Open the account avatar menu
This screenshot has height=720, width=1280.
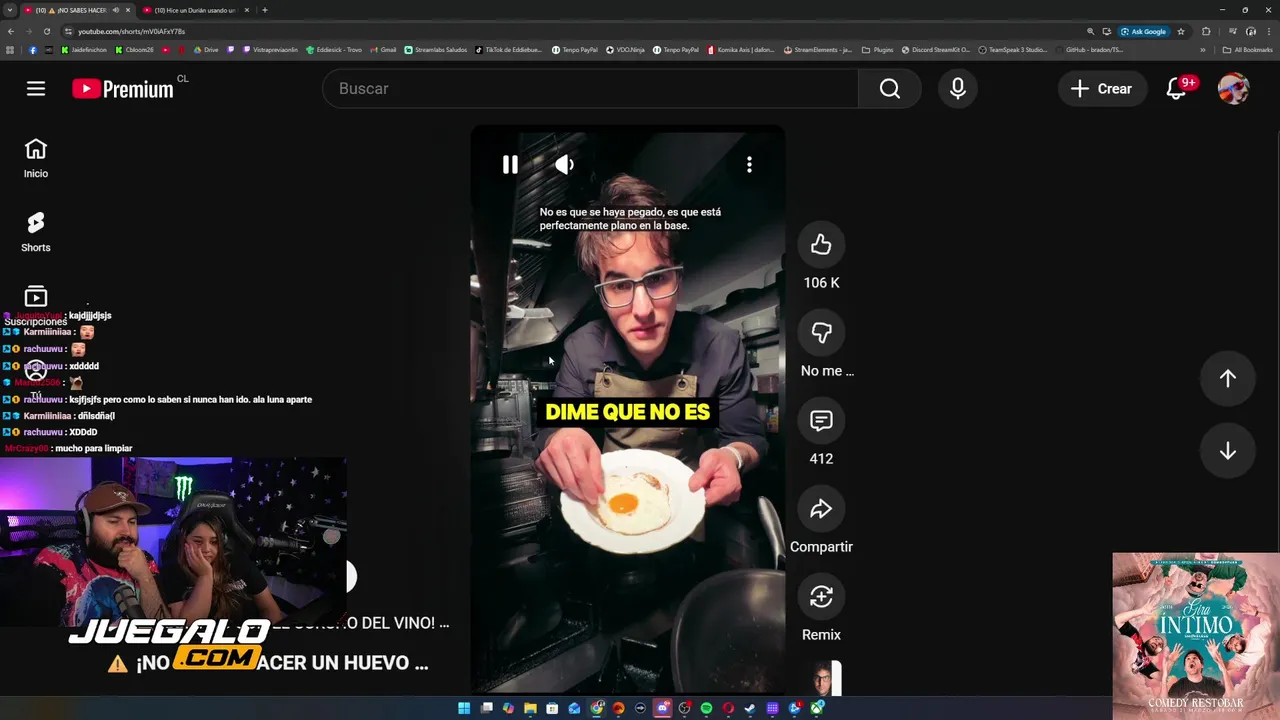[1233, 88]
